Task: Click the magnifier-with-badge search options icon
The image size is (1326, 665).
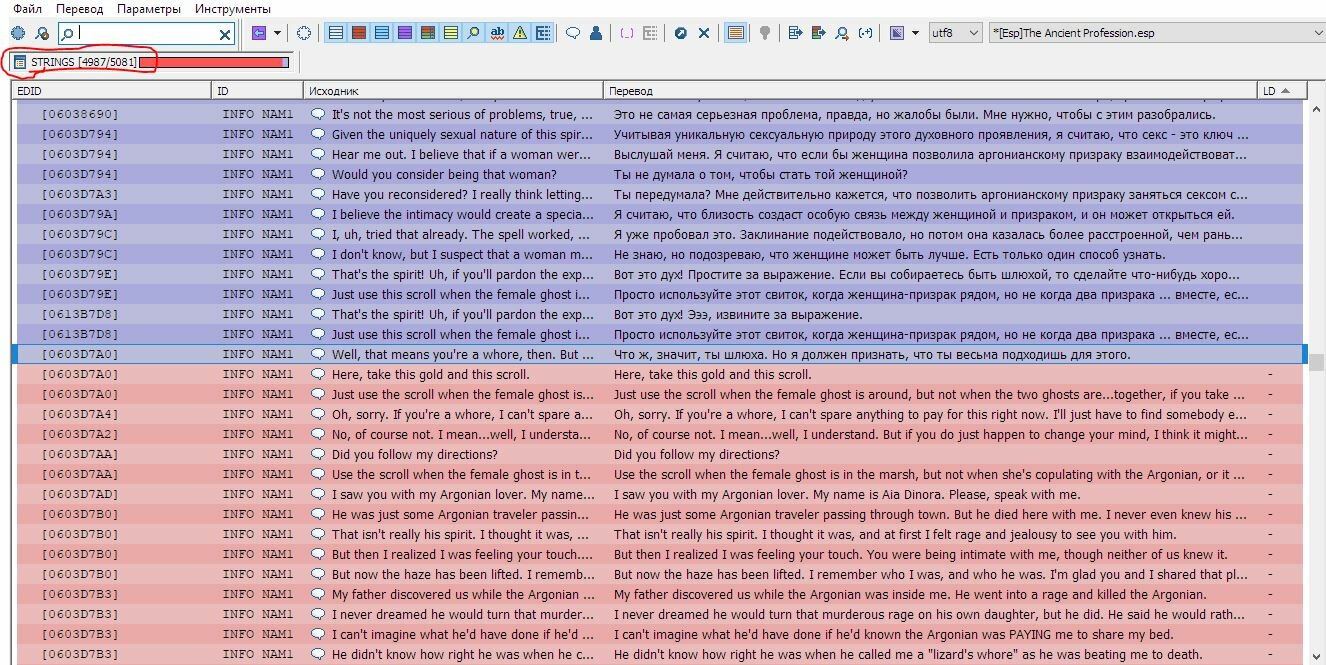Action: [x=42, y=33]
